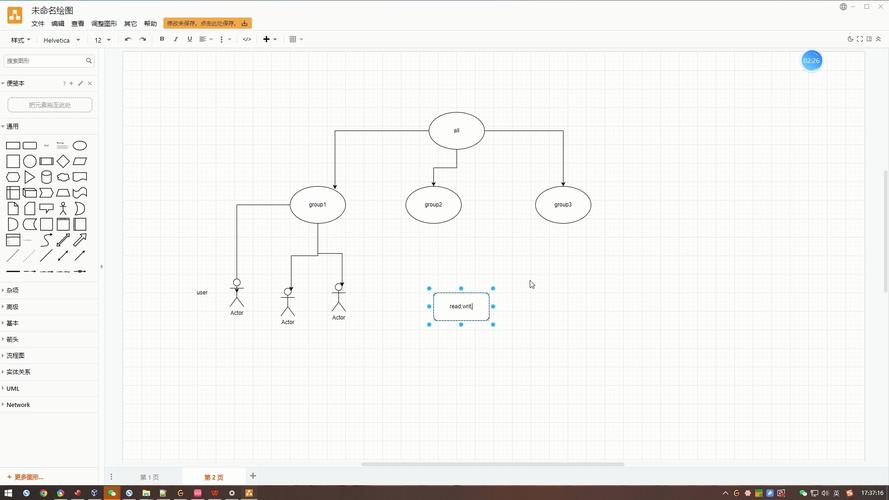Select the triangle shape in palette

pyautogui.click(x=30, y=177)
